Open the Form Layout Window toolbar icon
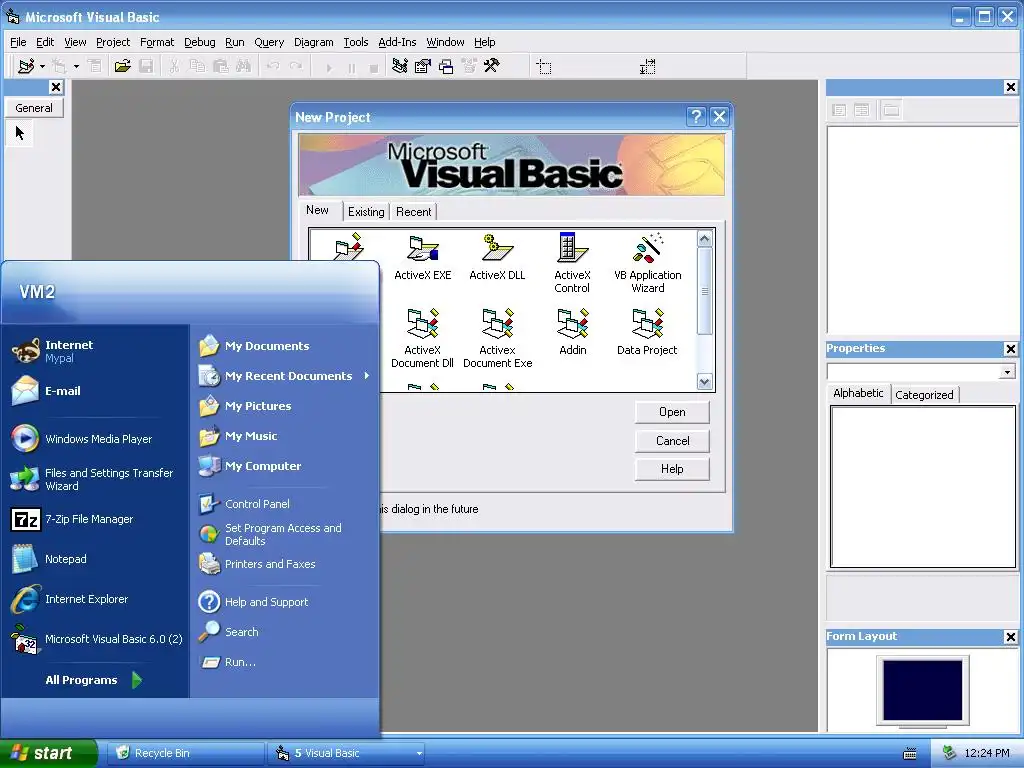Viewport: 1024px width, 768px height. 446,66
